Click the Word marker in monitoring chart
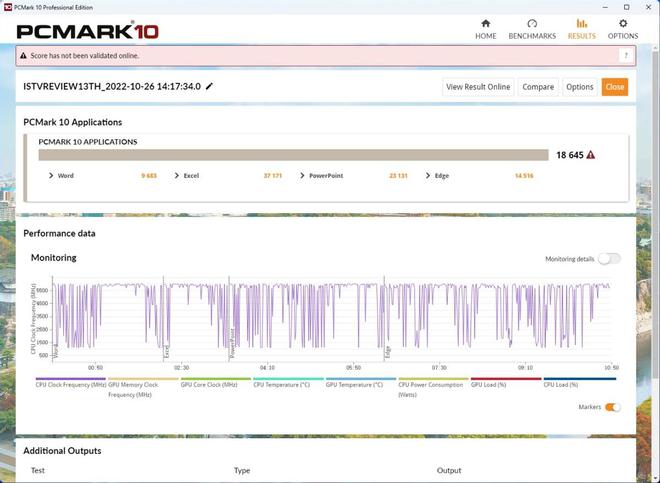660x483 pixels. pyautogui.click(x=56, y=351)
